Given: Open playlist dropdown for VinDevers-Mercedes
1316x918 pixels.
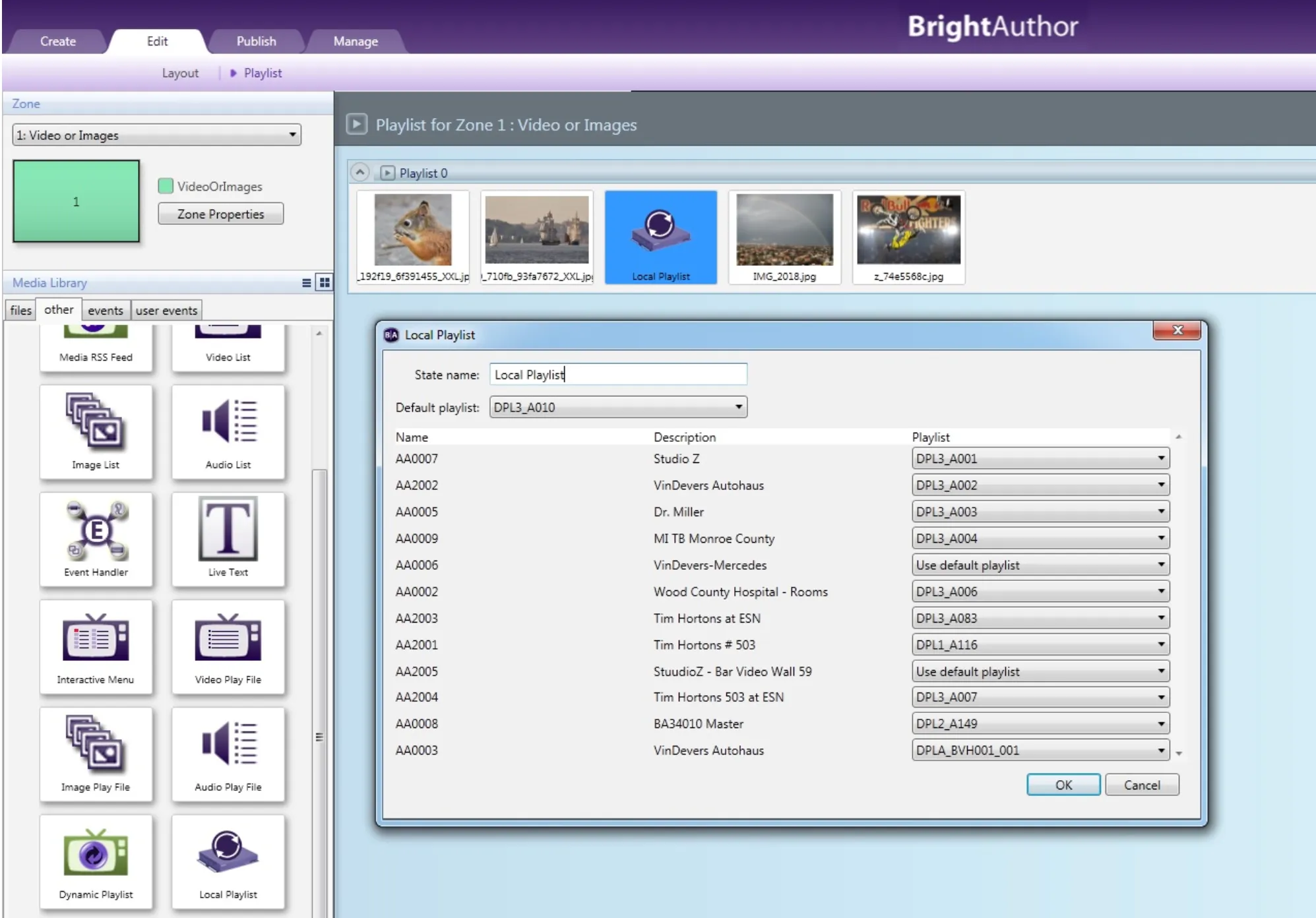Looking at the screenshot, I should point(1040,565).
